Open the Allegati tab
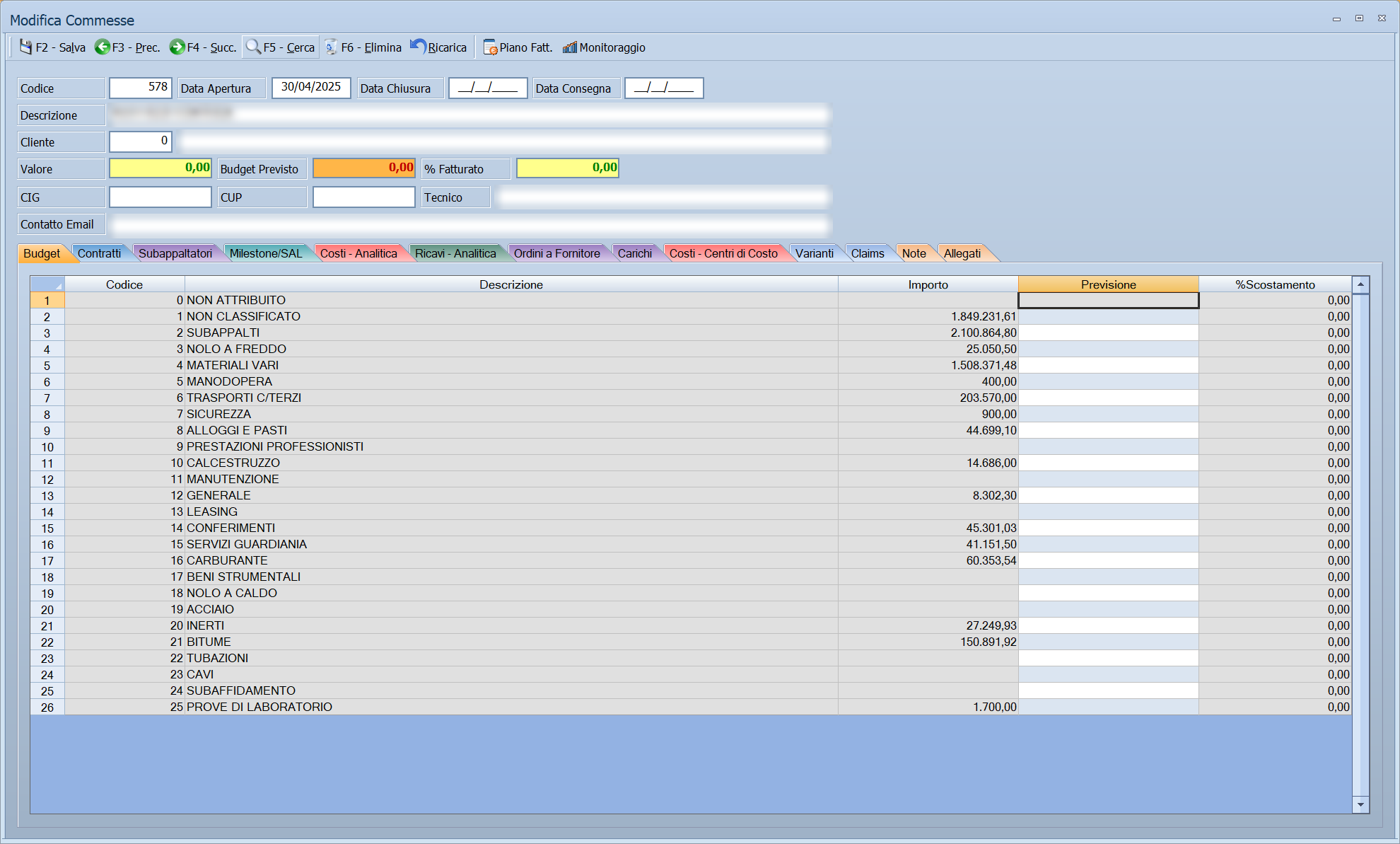Image resolution: width=1400 pixels, height=844 pixels. click(x=962, y=253)
